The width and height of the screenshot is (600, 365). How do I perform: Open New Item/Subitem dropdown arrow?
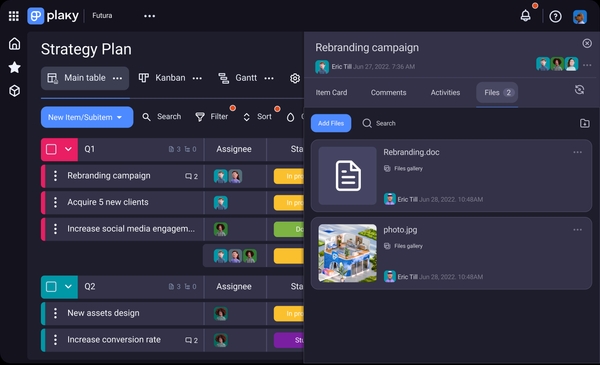tap(119, 117)
